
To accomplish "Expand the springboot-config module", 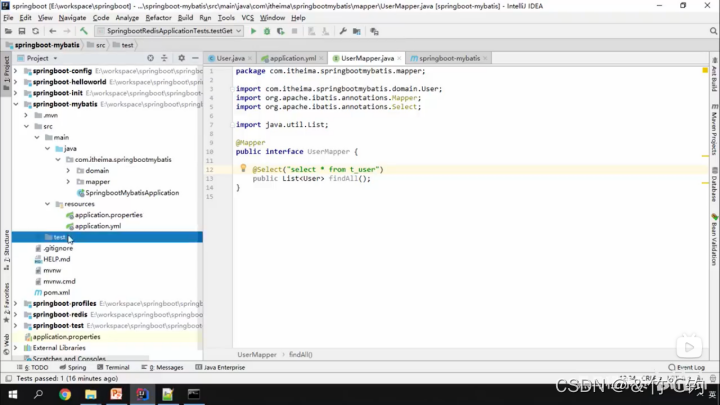I will click(x=16, y=71).
